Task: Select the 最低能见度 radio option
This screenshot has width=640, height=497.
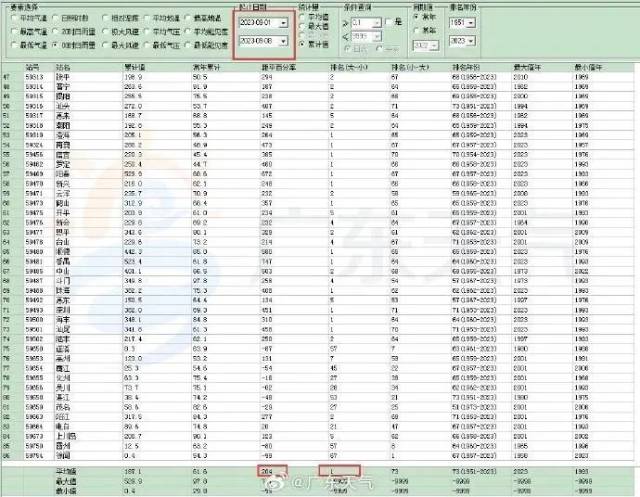Action: [188, 45]
